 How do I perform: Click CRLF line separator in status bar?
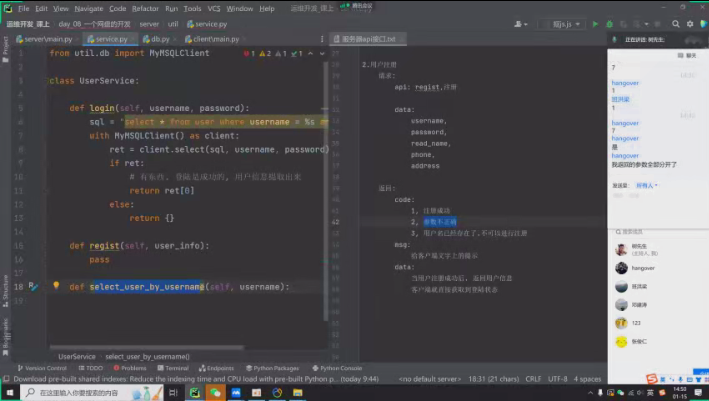(x=533, y=379)
